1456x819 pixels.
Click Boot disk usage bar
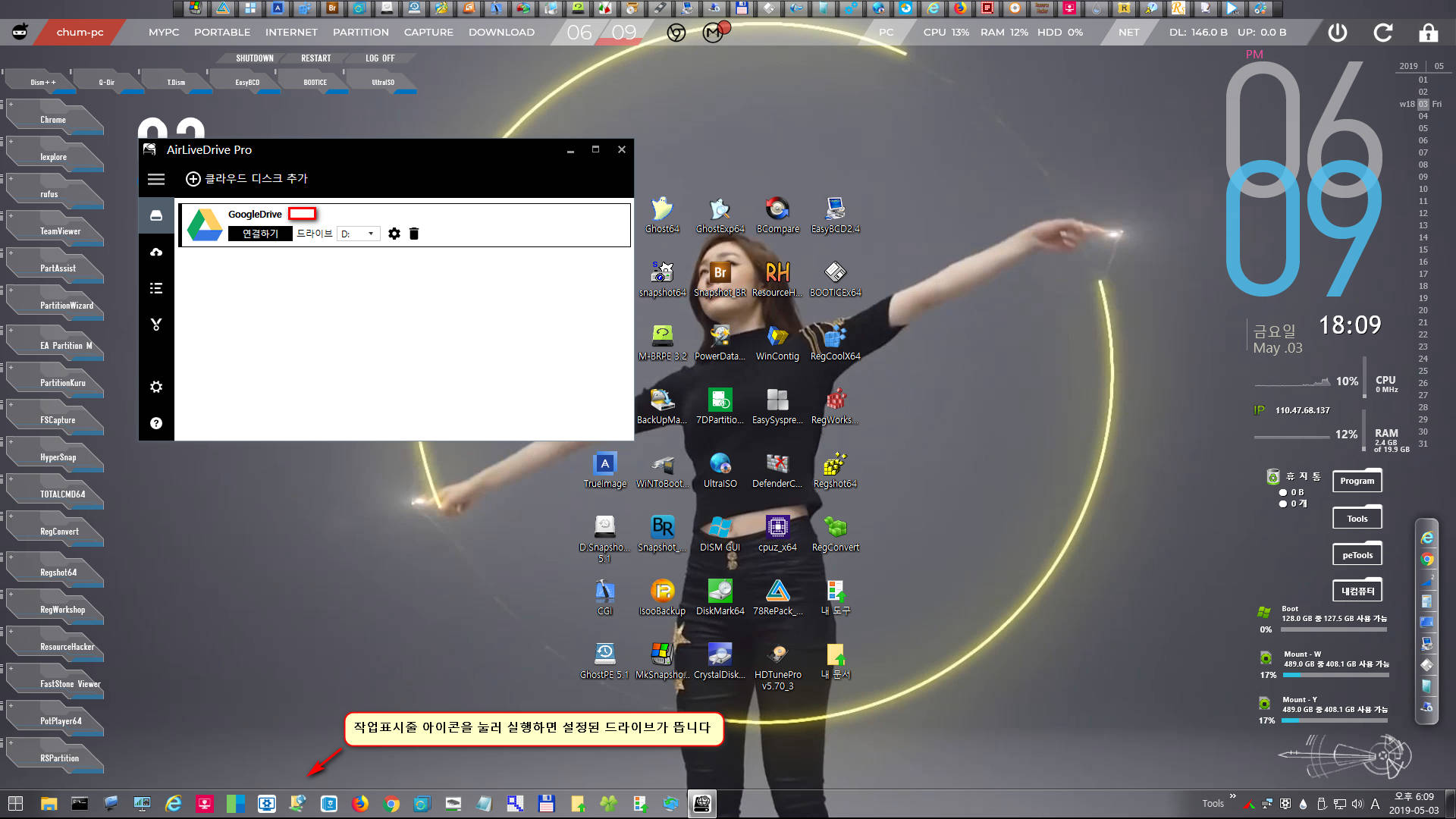pyautogui.click(x=1334, y=629)
